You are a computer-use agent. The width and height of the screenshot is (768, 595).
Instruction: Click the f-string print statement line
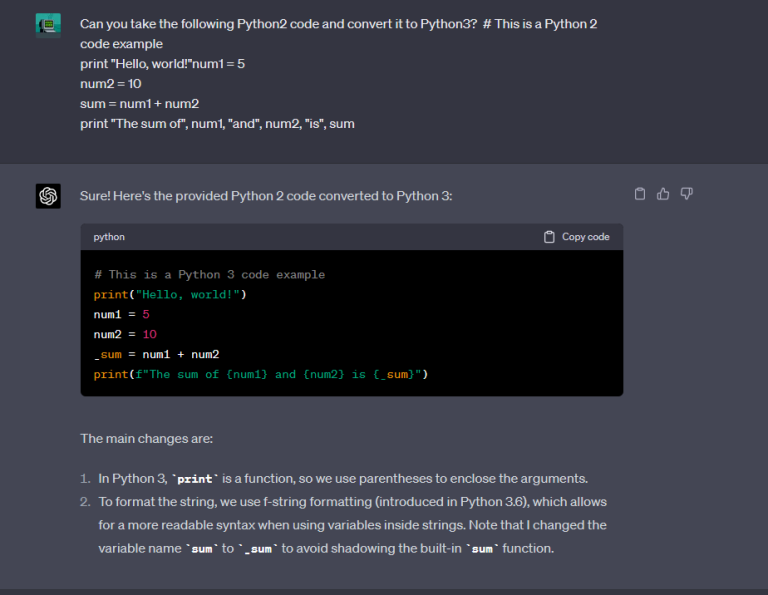(x=261, y=374)
